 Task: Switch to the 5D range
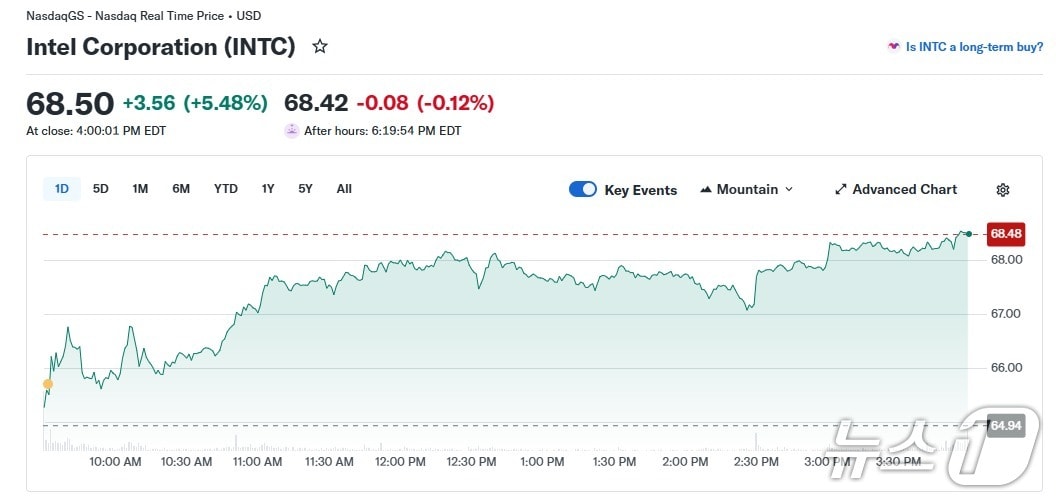[101, 189]
